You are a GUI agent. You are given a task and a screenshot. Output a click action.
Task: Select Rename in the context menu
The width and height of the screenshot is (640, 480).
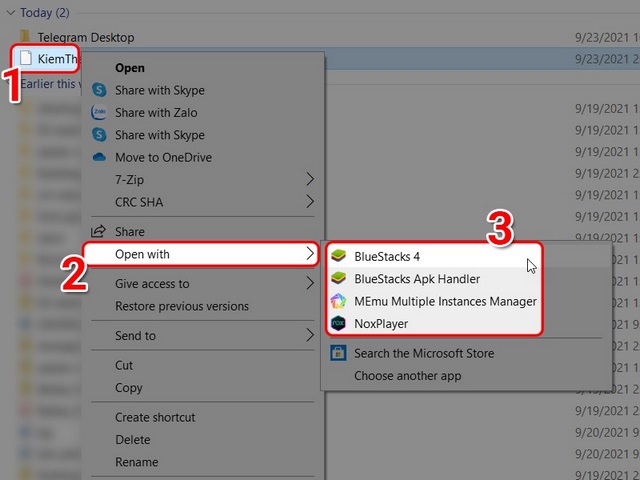(x=136, y=462)
